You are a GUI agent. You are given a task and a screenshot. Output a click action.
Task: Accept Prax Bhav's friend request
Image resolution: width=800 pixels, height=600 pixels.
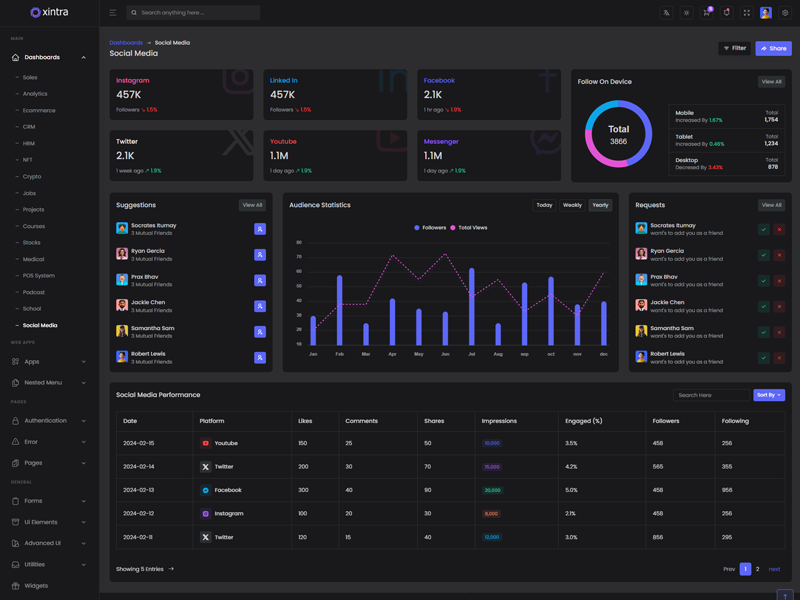[763, 281]
